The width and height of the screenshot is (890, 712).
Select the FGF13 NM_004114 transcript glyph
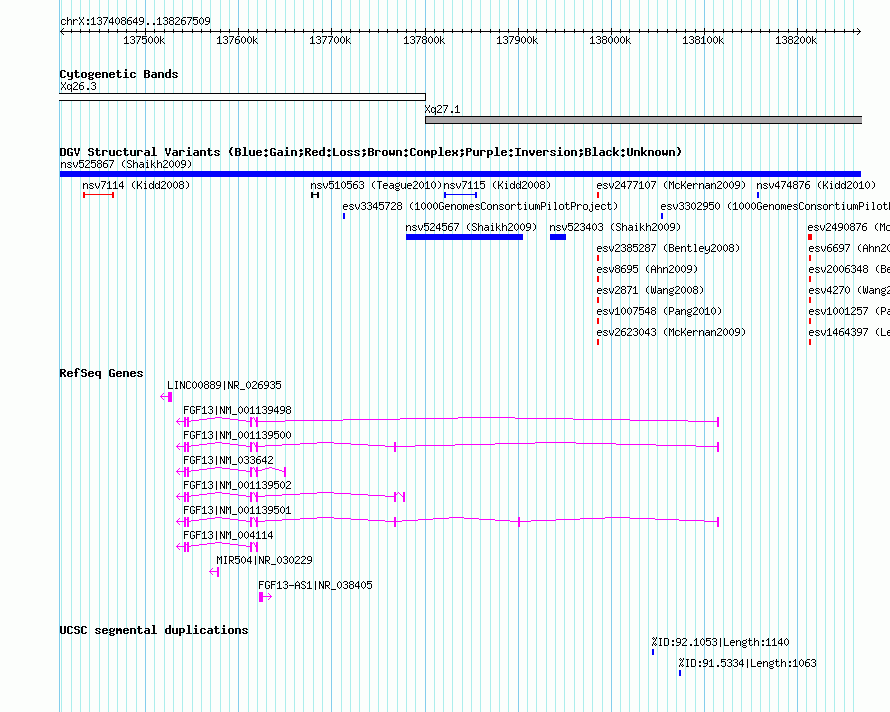point(217,546)
